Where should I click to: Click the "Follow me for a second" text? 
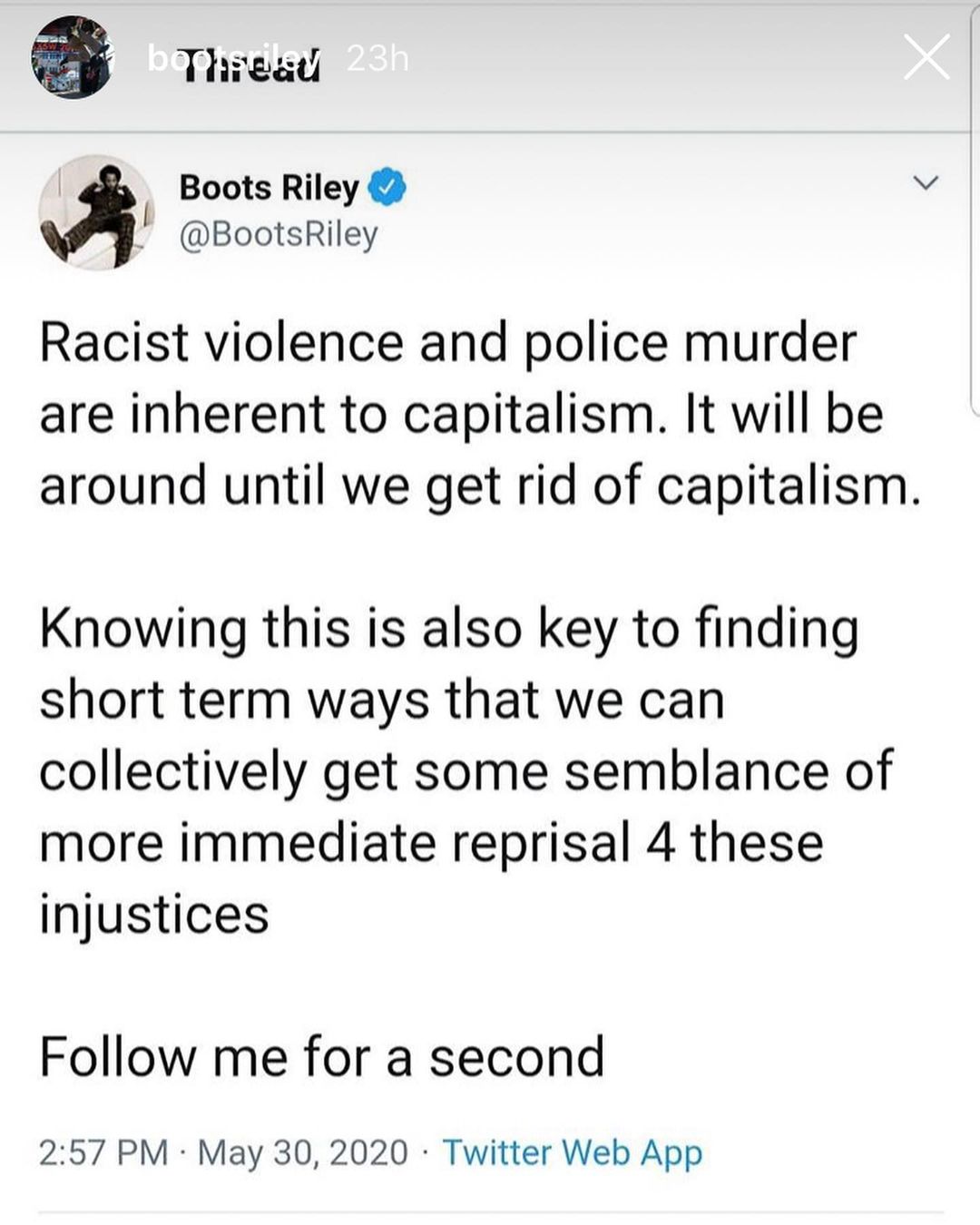tap(321, 1056)
